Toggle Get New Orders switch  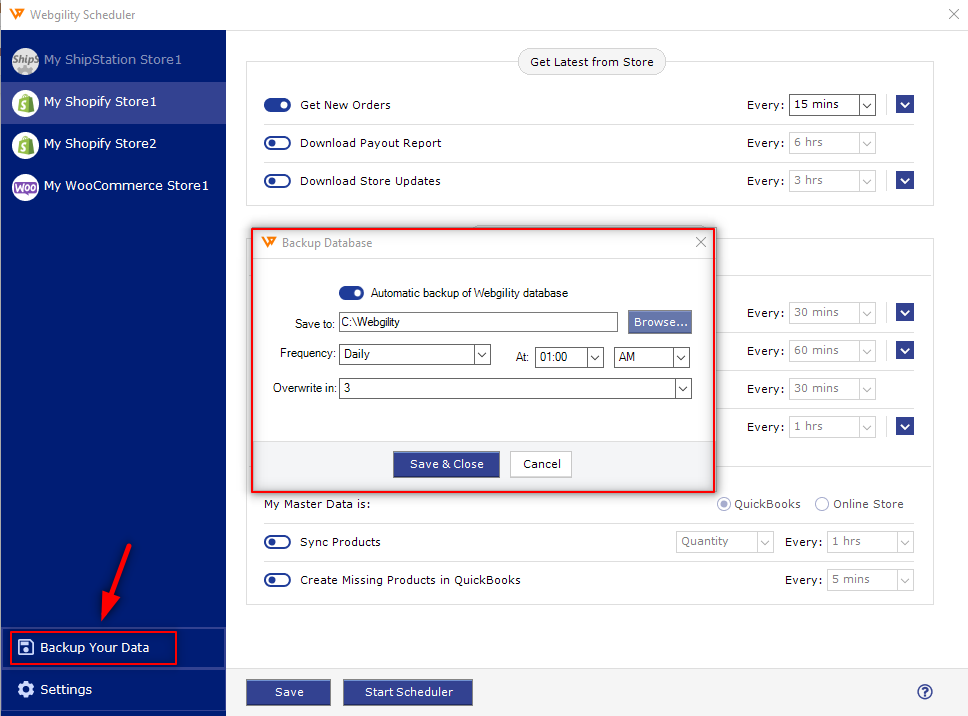[x=277, y=105]
